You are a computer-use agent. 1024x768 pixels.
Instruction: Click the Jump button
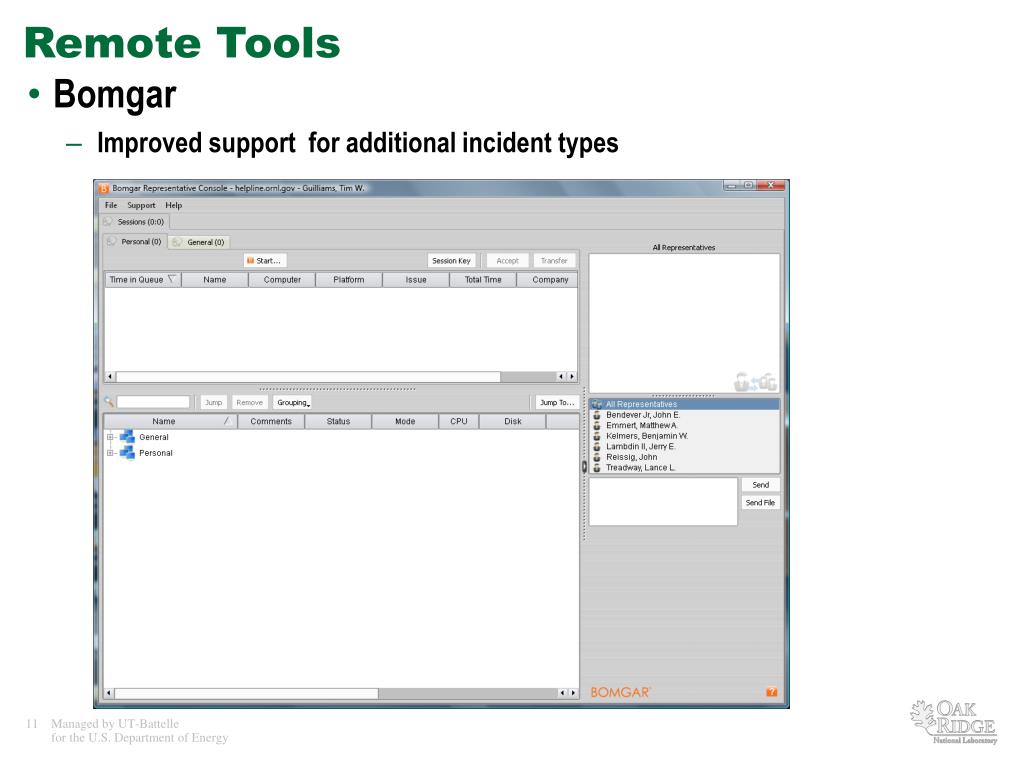214,402
